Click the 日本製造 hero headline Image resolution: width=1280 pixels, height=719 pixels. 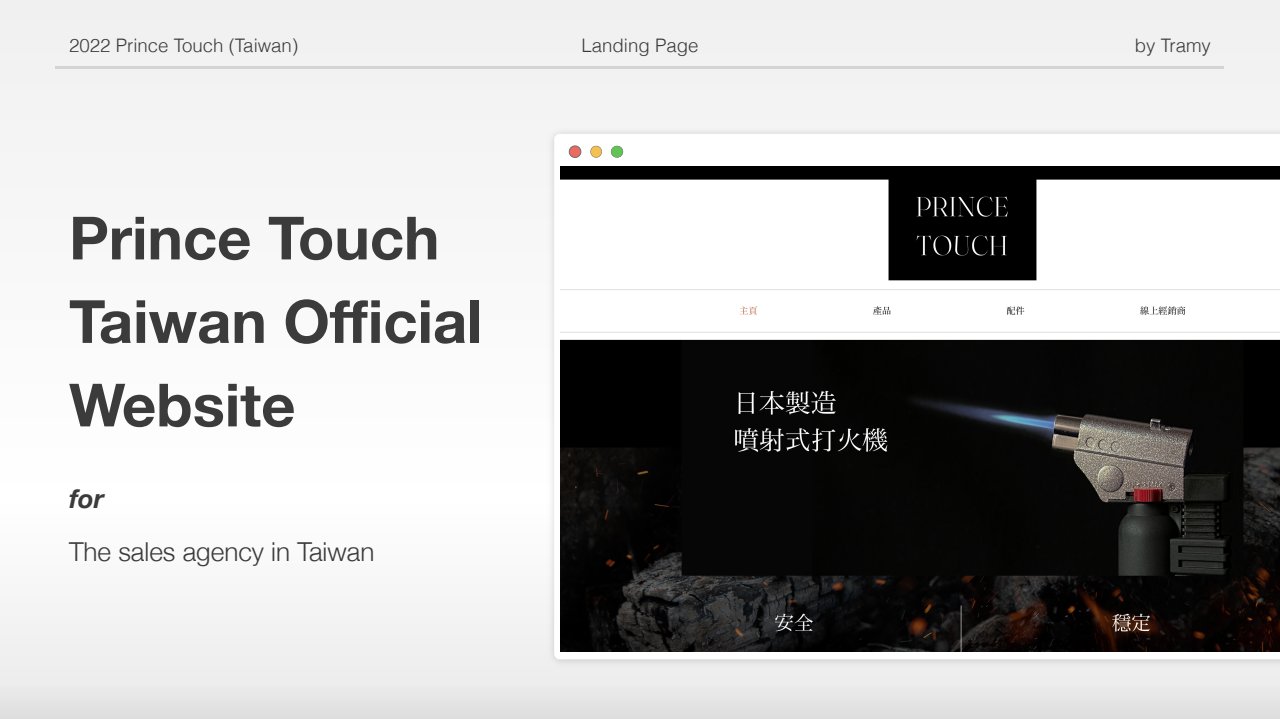coord(785,403)
